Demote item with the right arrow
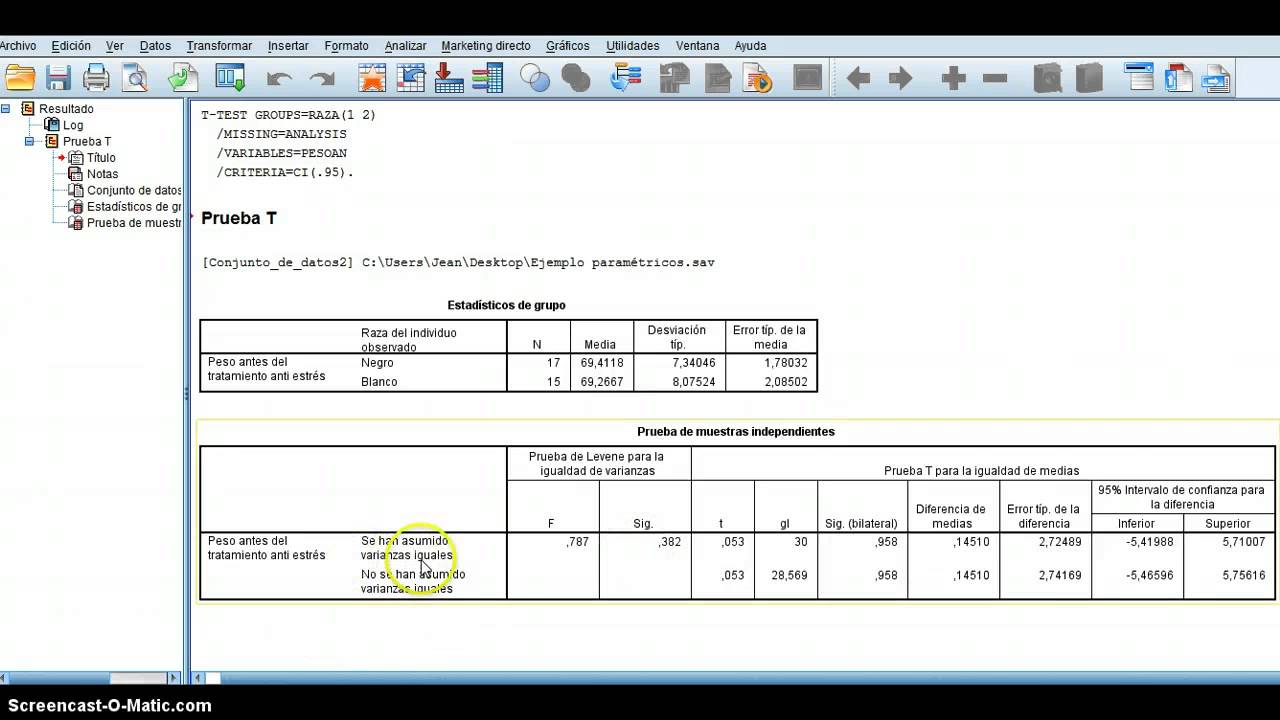Viewport: 1280px width, 720px height. (x=900, y=78)
